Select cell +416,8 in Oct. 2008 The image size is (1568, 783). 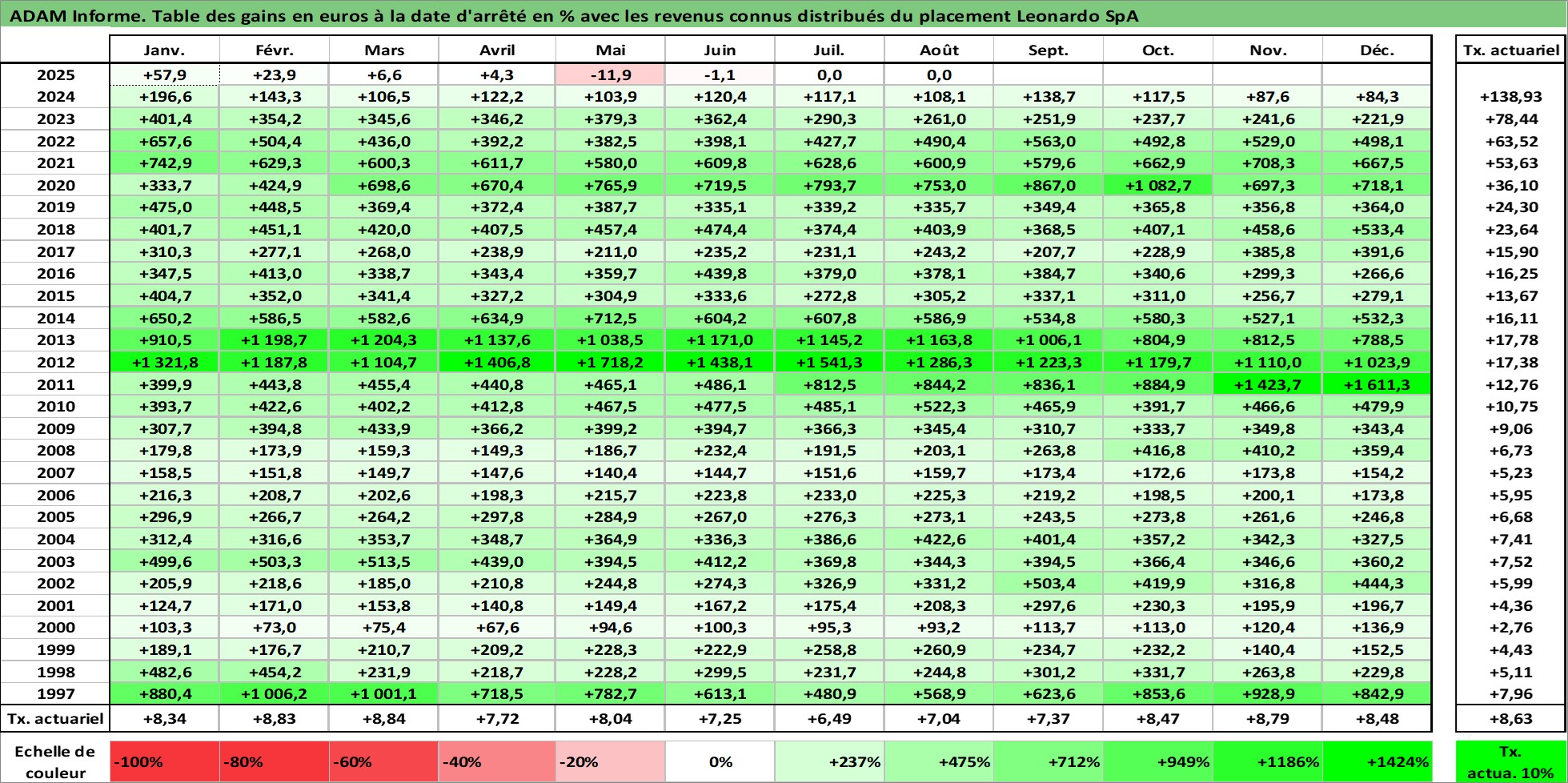(x=1158, y=451)
